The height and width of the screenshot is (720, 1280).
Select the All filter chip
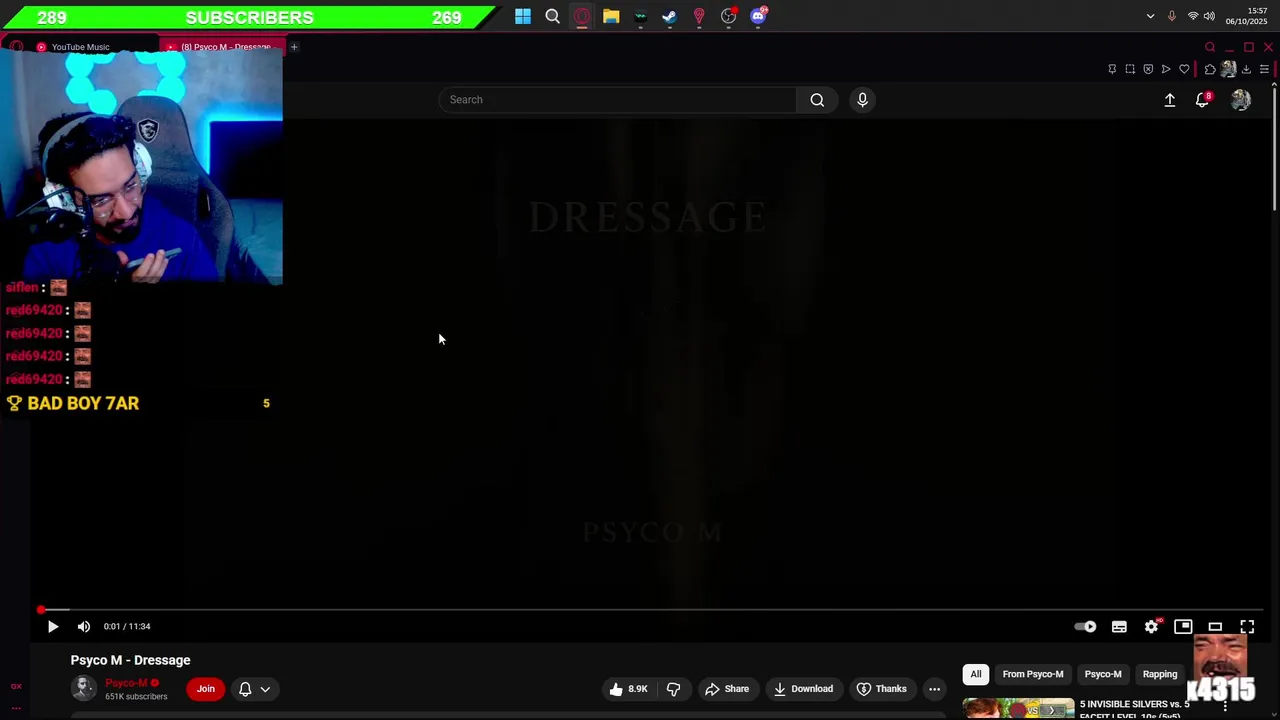[x=976, y=674]
